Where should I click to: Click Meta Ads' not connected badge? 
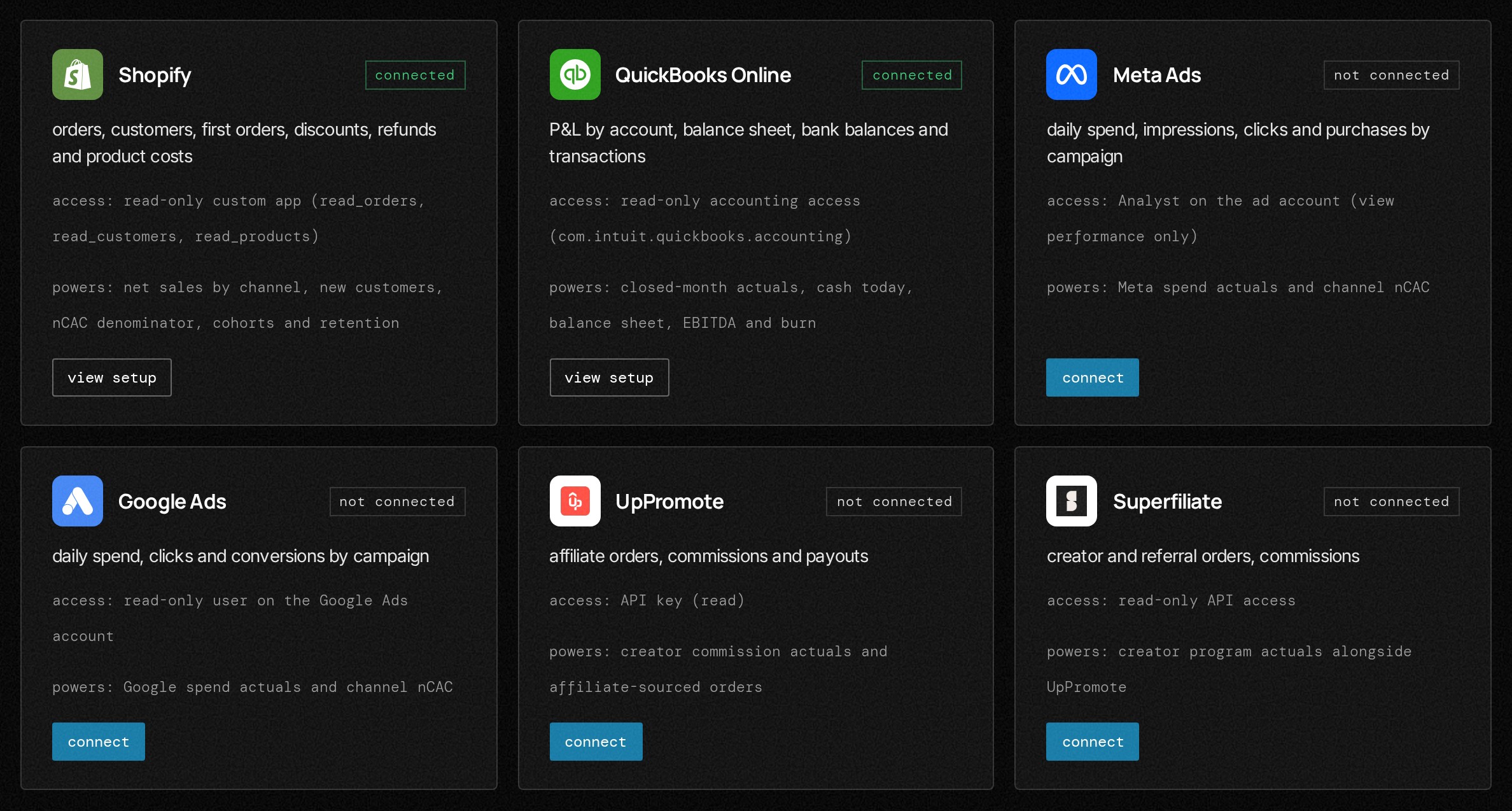tap(1391, 75)
